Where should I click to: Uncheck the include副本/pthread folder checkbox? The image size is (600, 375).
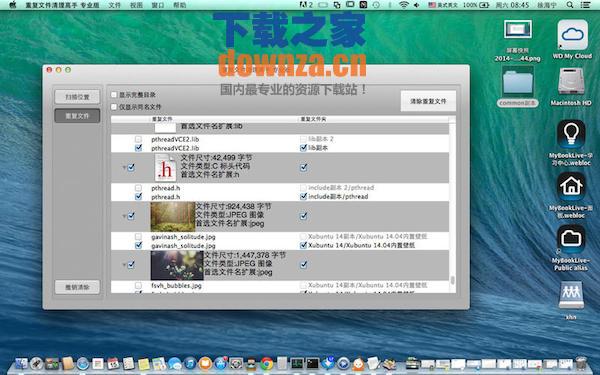[x=303, y=196]
